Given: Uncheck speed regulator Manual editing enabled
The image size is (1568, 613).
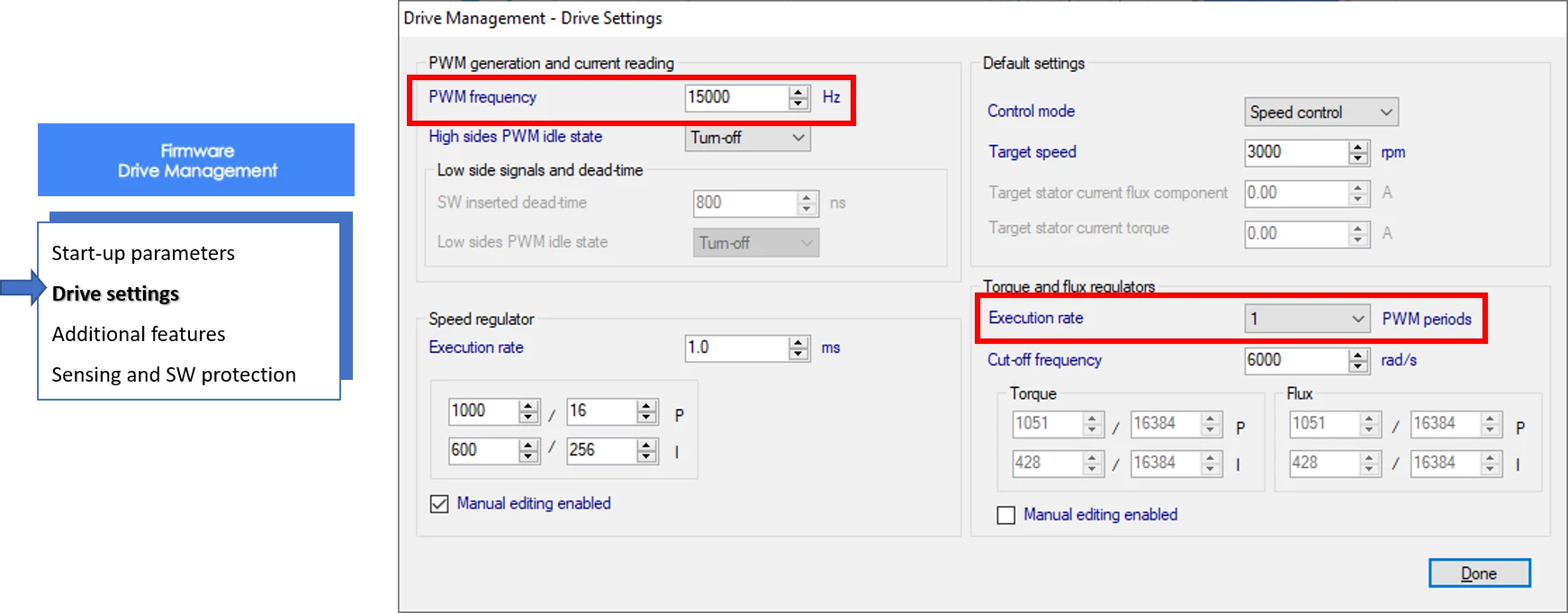Looking at the screenshot, I should (439, 504).
